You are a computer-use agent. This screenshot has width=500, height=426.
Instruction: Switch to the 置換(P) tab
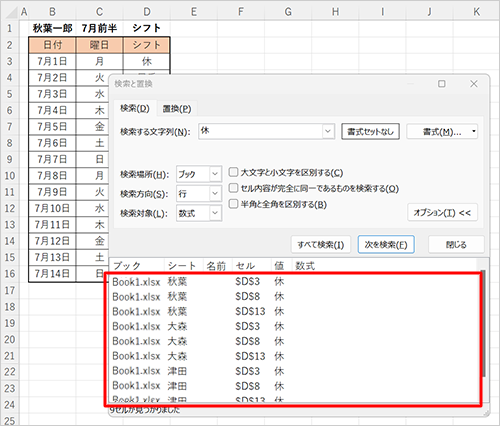(x=177, y=109)
